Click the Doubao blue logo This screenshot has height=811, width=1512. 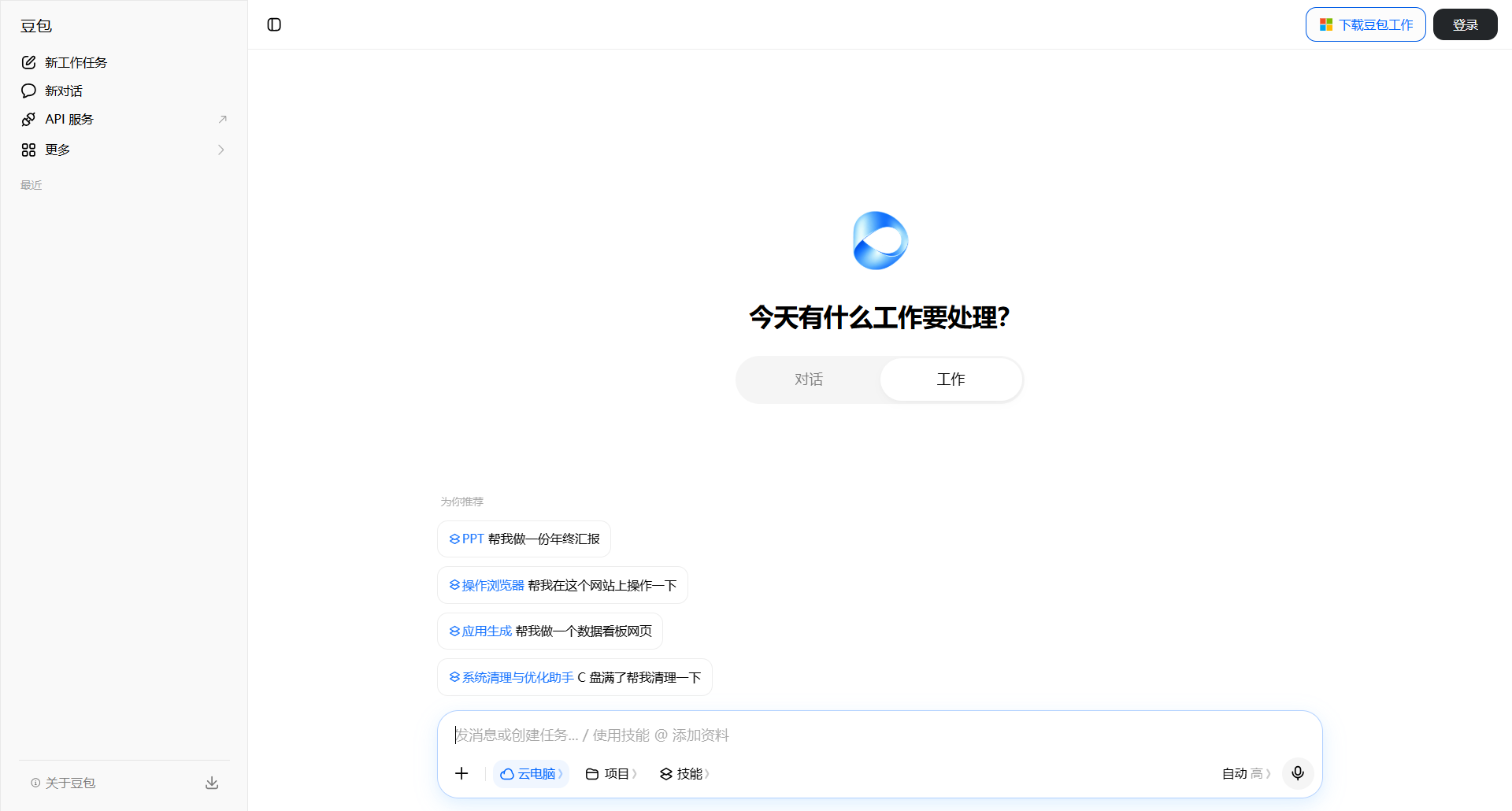pos(880,240)
